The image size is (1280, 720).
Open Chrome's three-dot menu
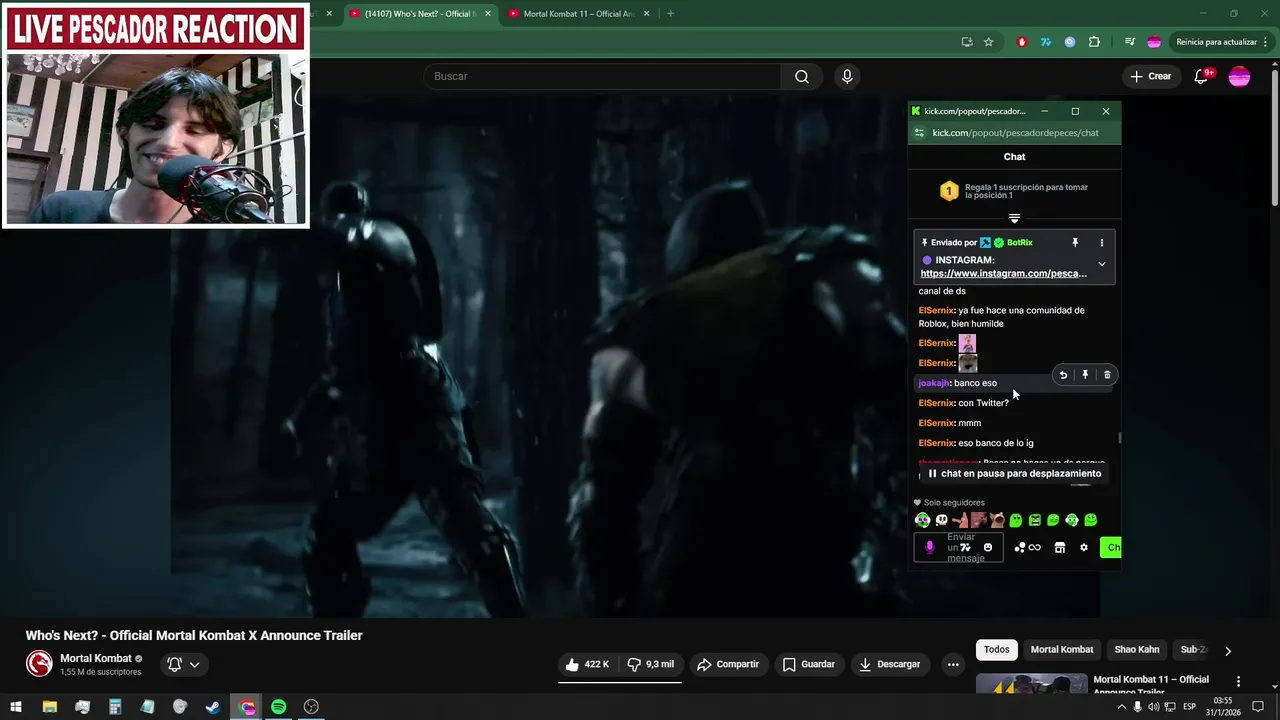coord(1266,42)
